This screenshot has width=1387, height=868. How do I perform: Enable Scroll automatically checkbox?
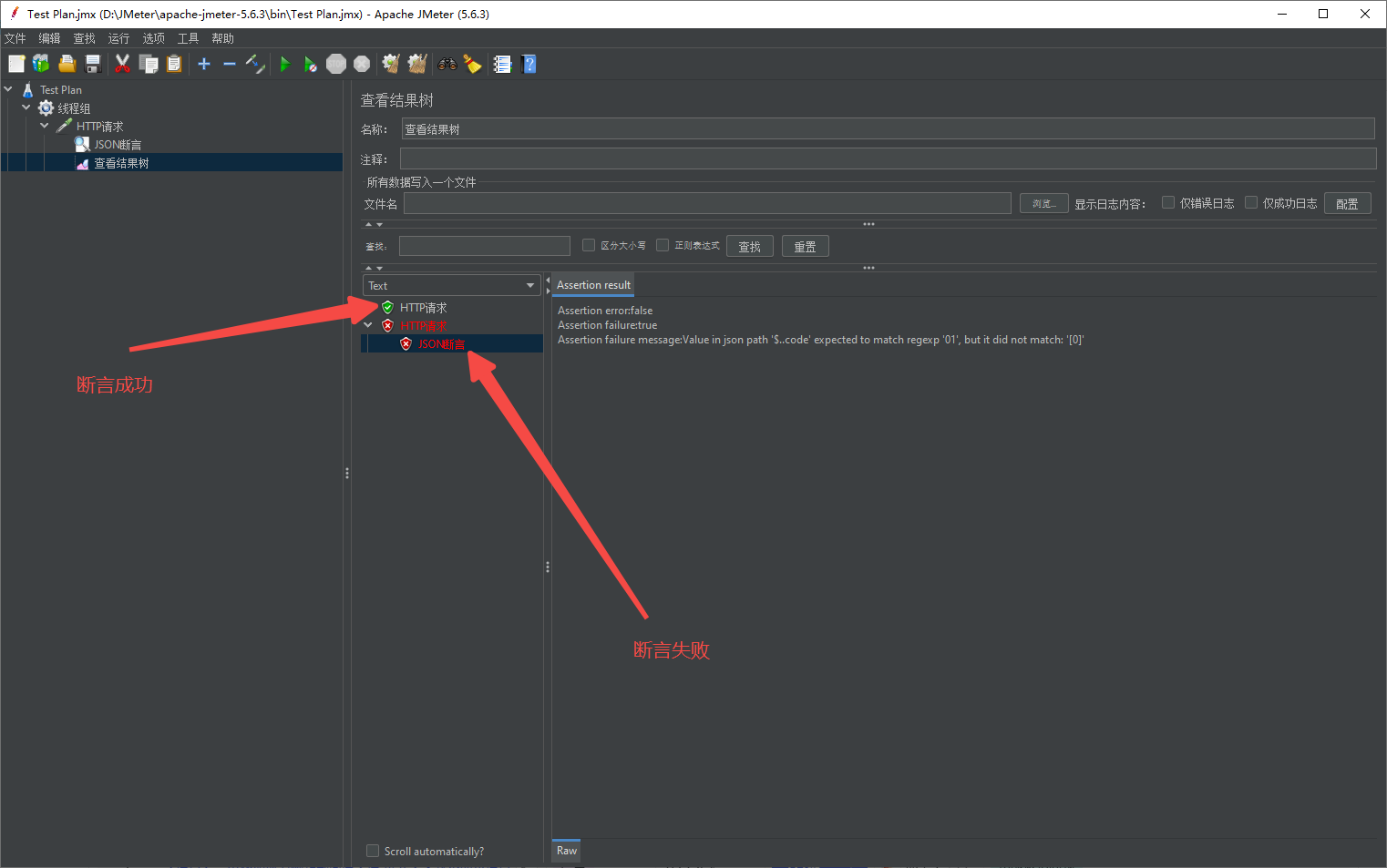pos(373,851)
